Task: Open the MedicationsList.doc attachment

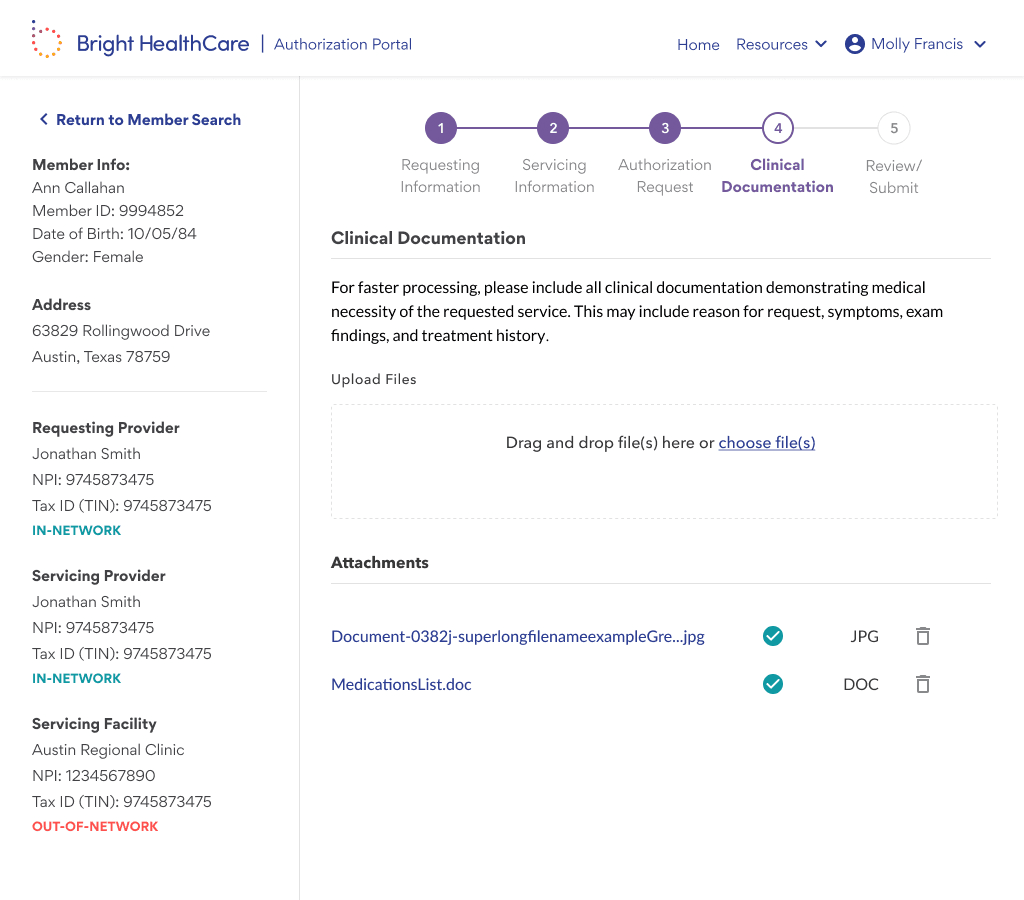Action: point(401,684)
